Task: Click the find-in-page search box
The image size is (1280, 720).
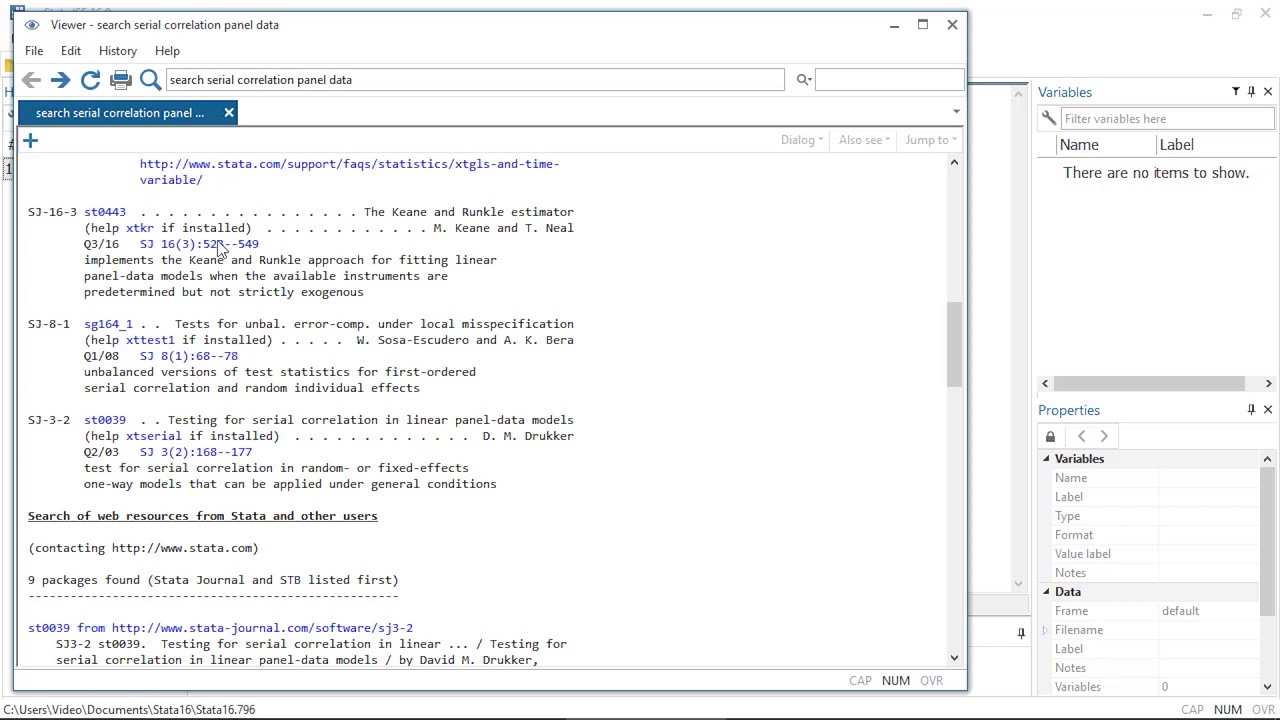Action: [x=890, y=80]
